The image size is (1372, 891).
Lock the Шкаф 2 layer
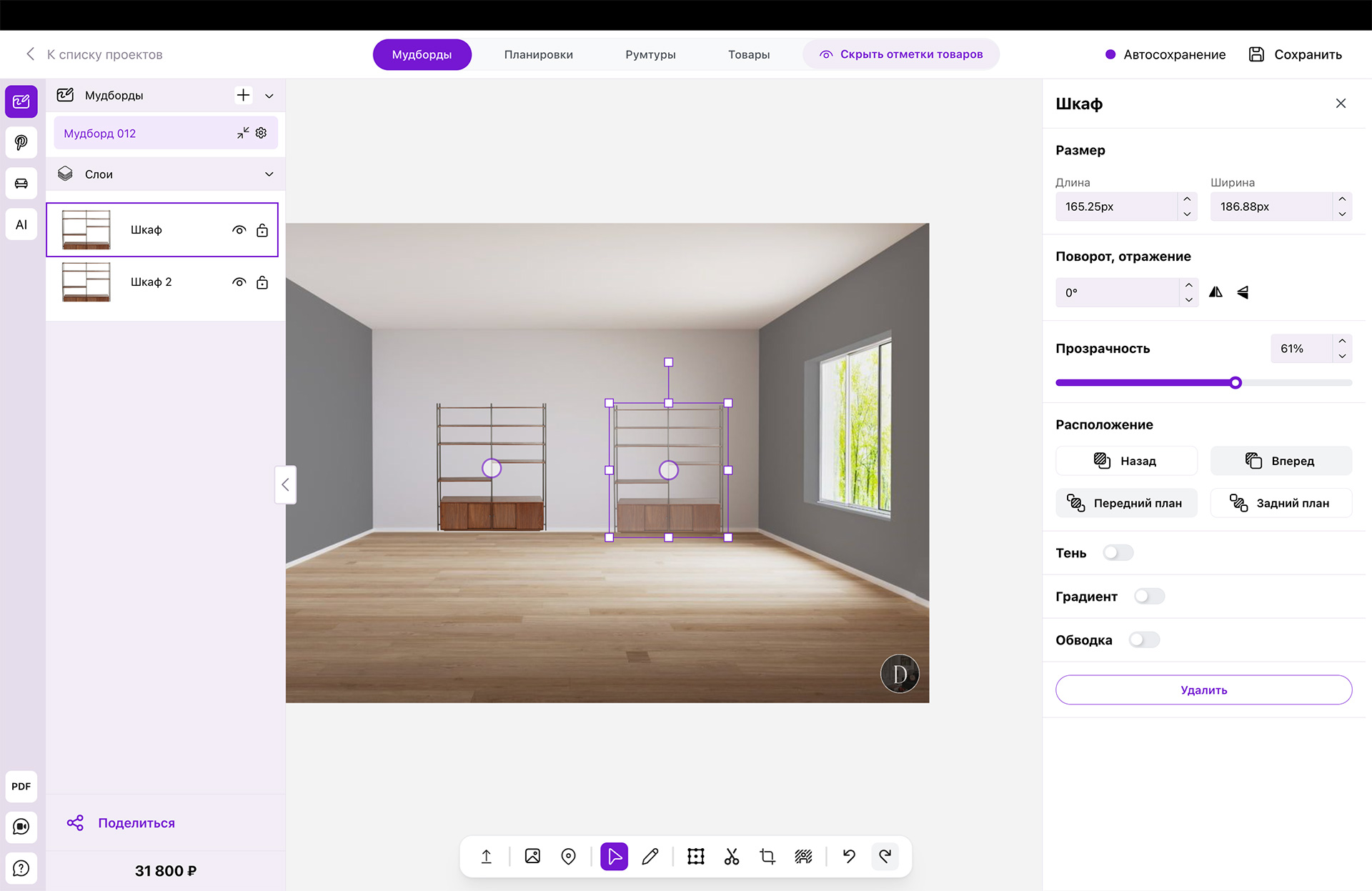click(262, 282)
